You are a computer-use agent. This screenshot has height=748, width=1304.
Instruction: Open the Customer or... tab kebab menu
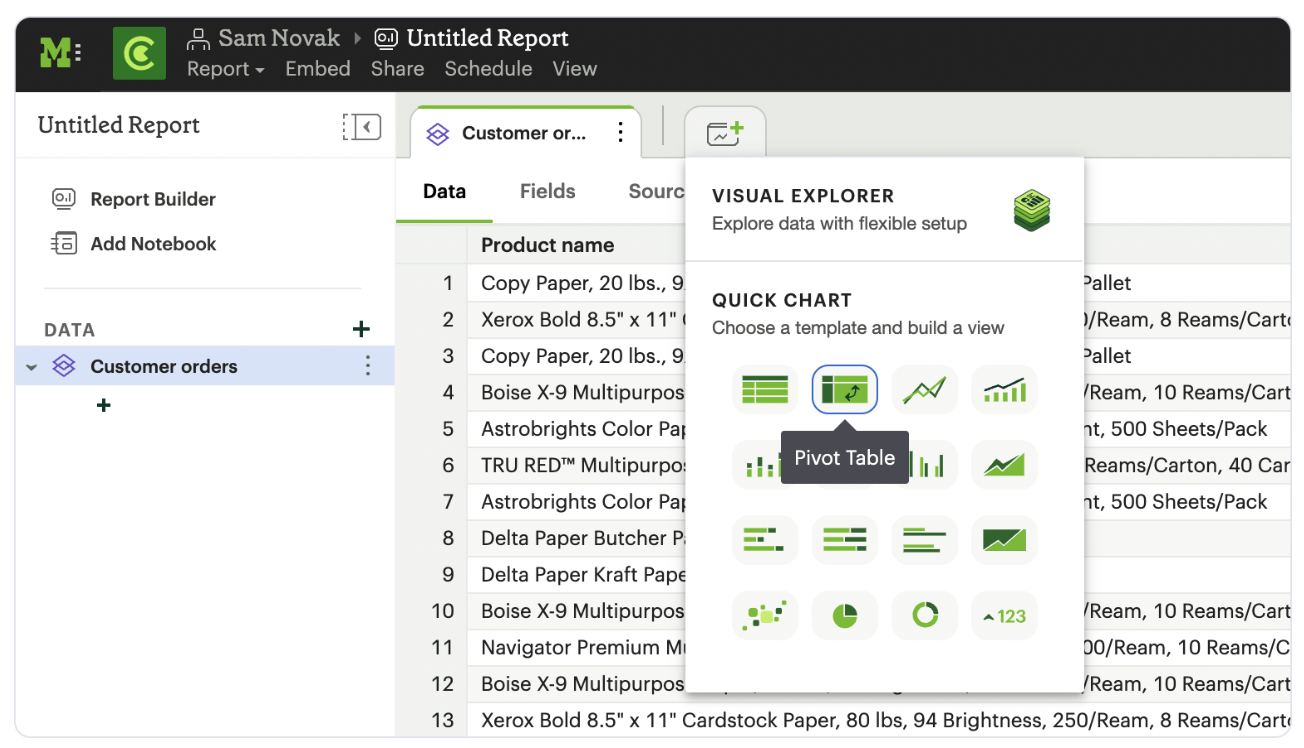(621, 132)
